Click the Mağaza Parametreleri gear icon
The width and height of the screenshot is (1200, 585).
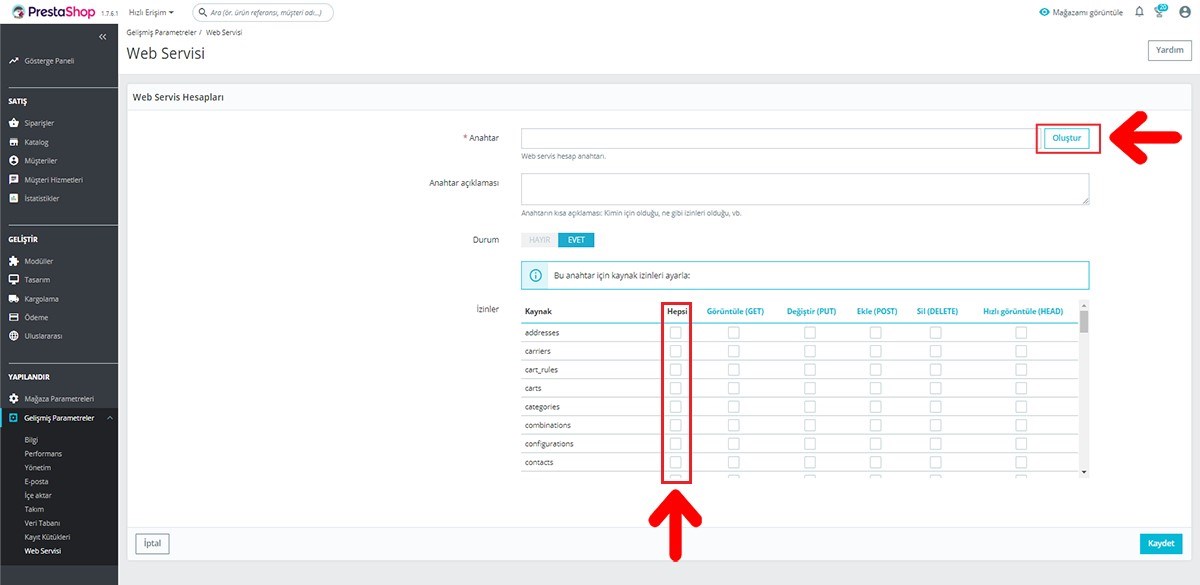tap(14, 399)
